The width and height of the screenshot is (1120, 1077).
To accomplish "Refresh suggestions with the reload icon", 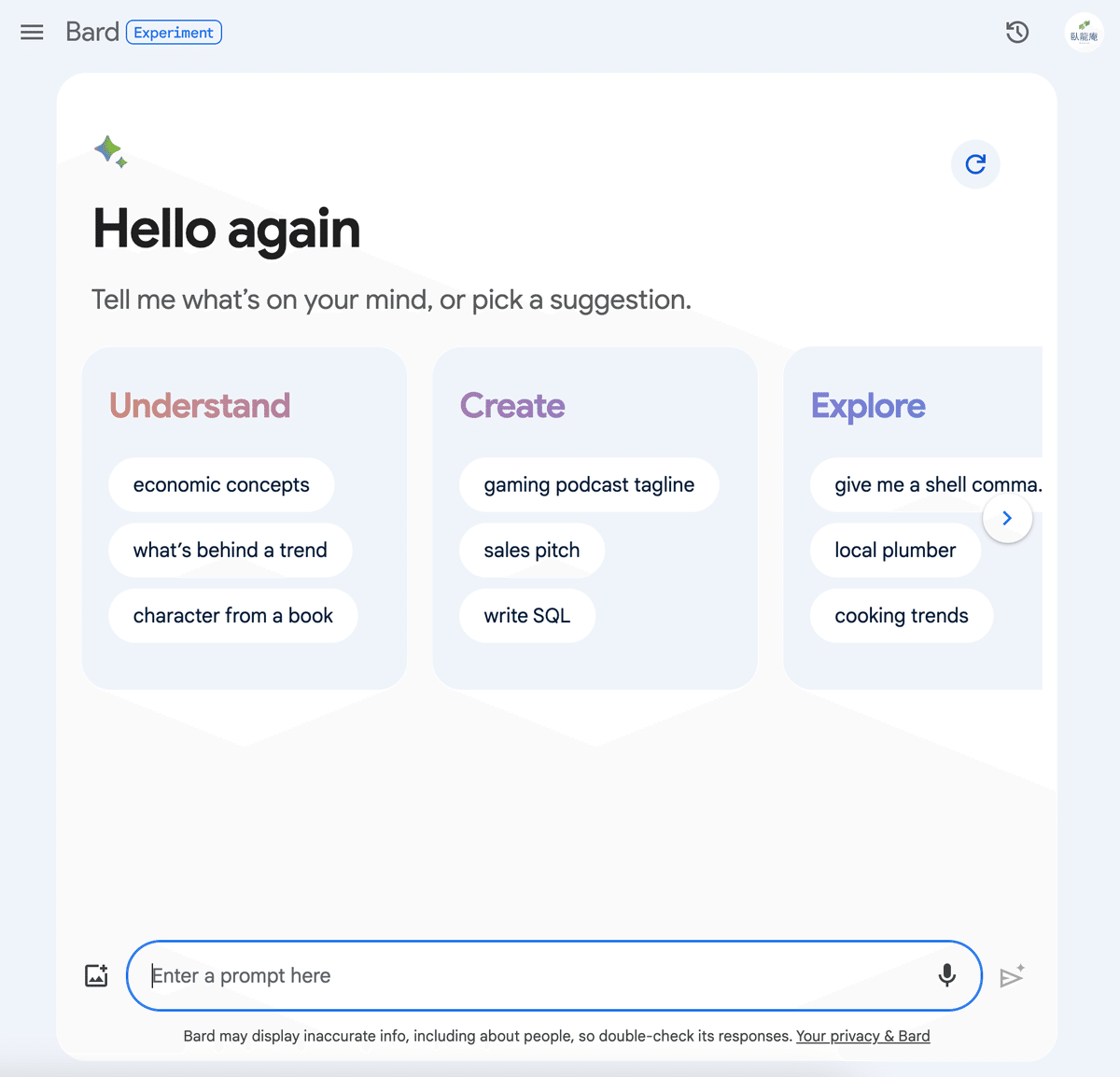I will click(x=975, y=164).
